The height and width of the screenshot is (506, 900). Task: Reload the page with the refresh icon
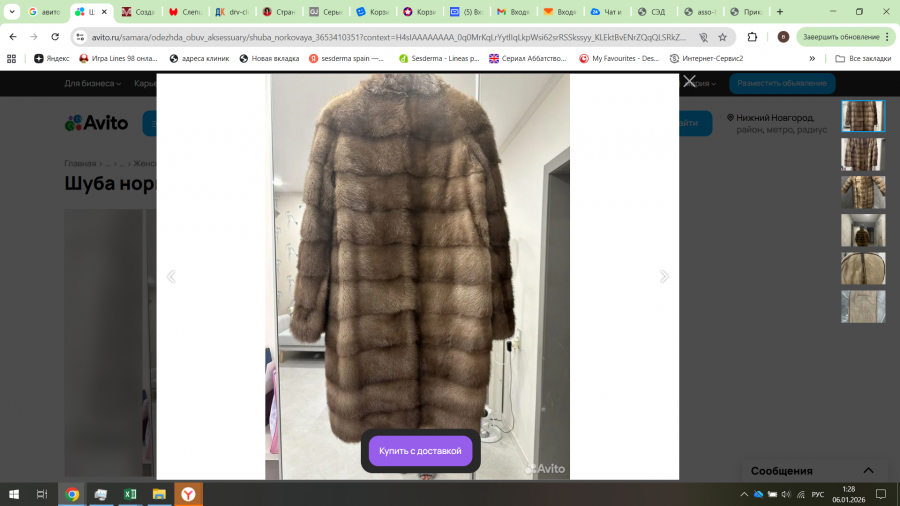56,37
